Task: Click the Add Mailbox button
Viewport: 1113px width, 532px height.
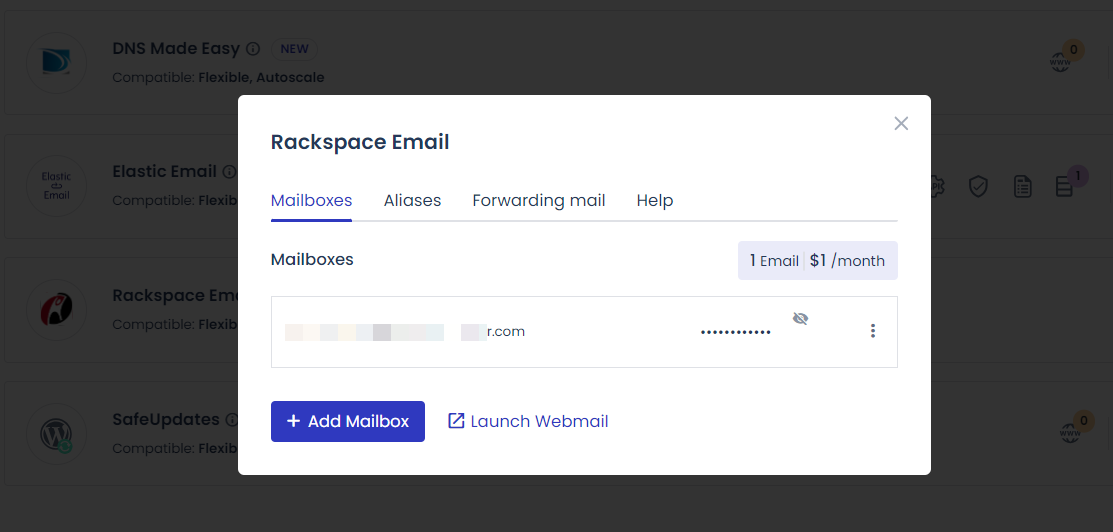Action: click(x=348, y=421)
